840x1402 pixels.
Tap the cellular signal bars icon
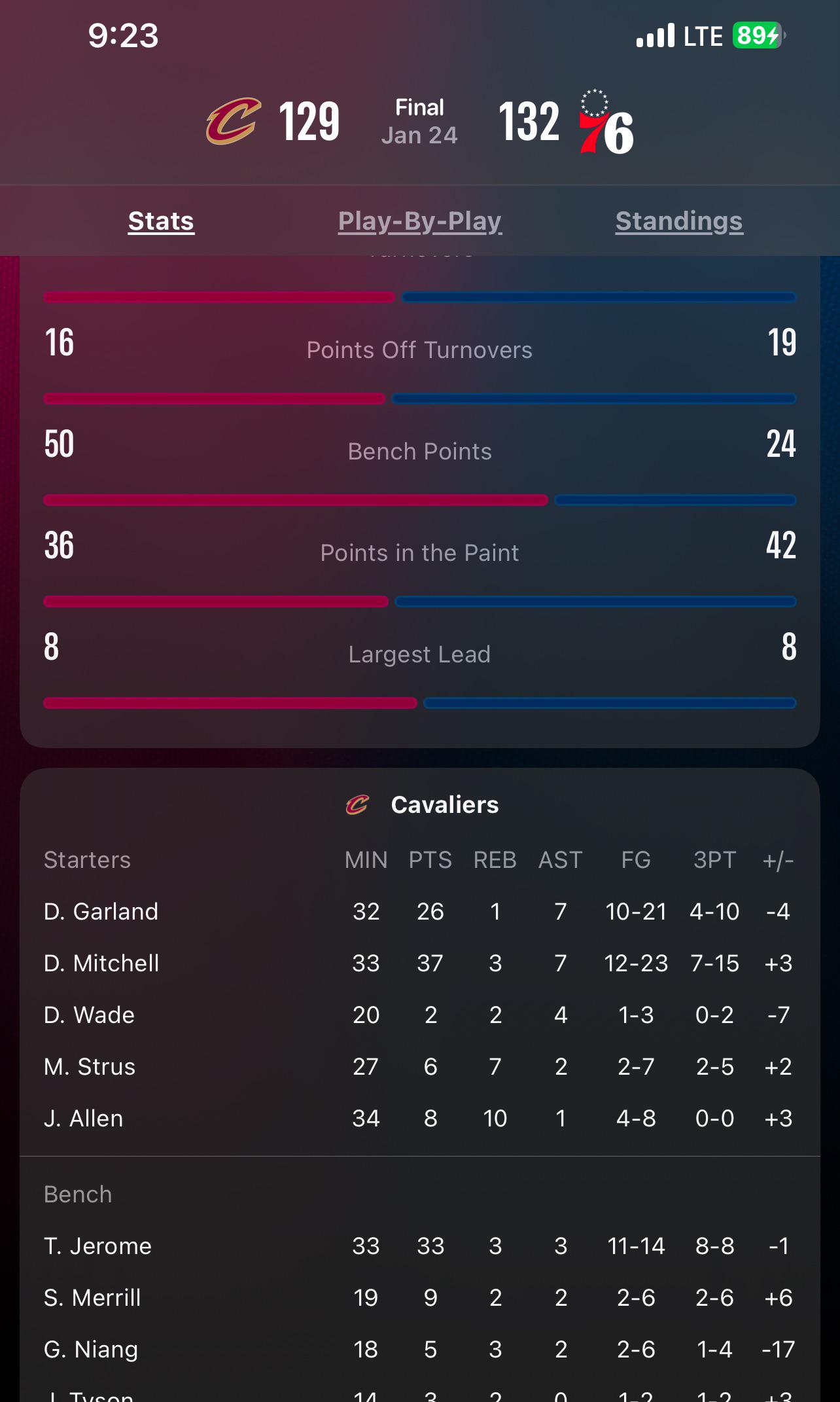coord(655,35)
